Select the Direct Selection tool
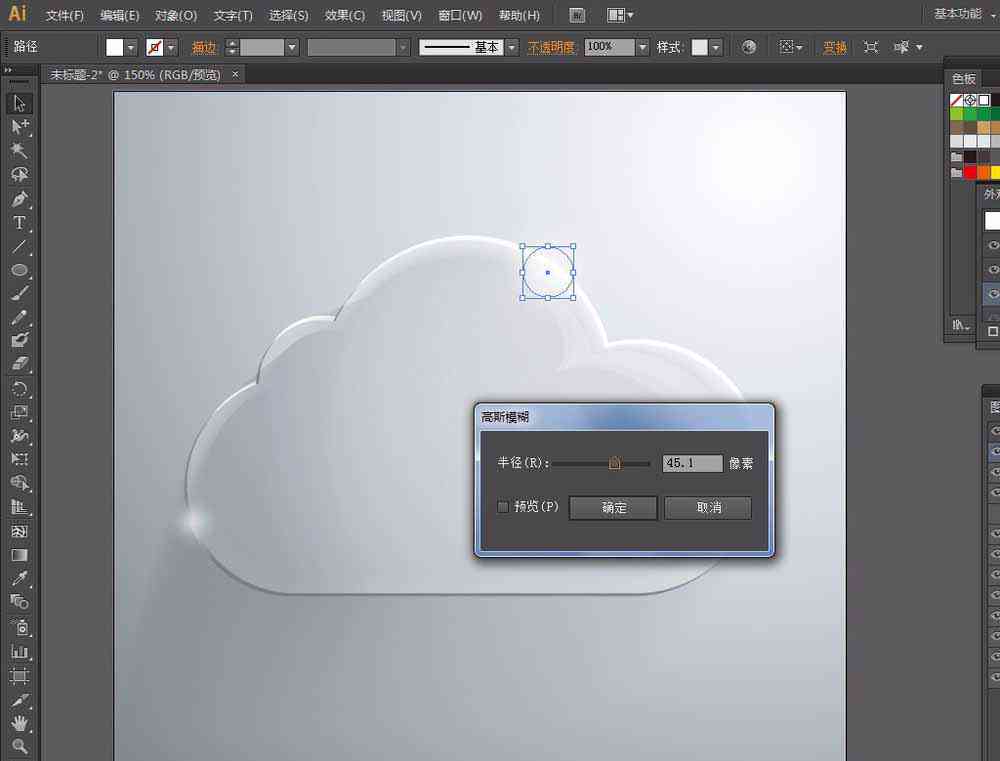1000x761 pixels. (19, 127)
